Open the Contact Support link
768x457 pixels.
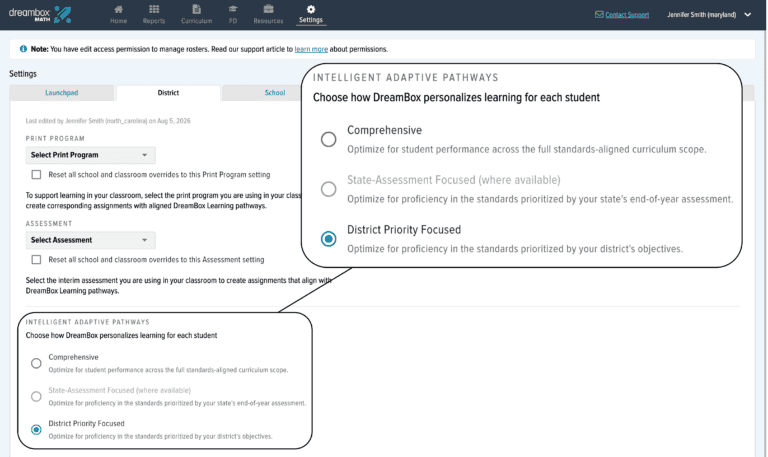(x=627, y=15)
